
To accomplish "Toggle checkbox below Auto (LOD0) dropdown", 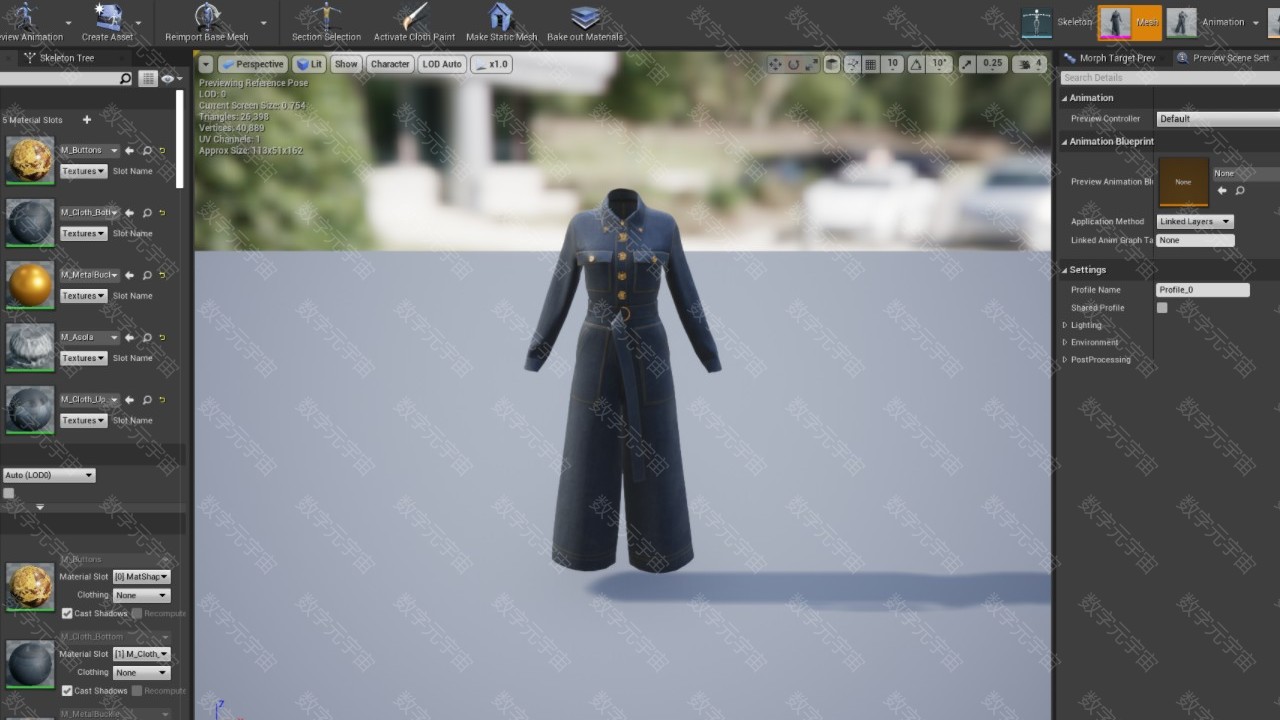I will (9, 493).
